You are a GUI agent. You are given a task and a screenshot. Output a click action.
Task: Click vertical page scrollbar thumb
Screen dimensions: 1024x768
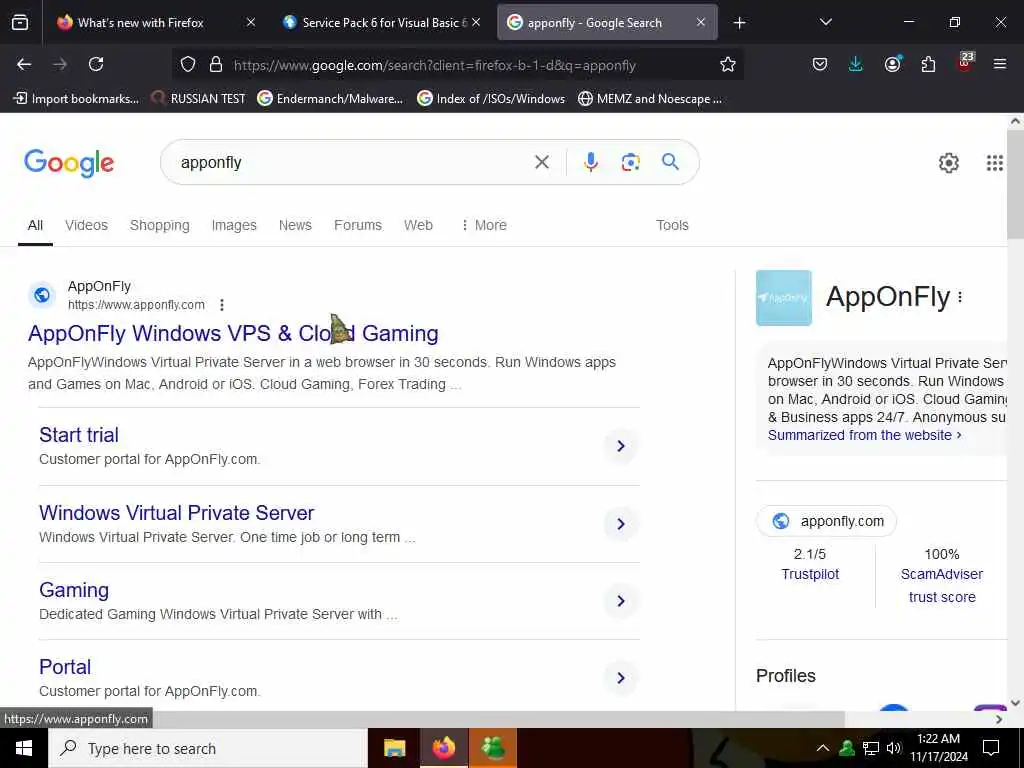[x=1015, y=185]
